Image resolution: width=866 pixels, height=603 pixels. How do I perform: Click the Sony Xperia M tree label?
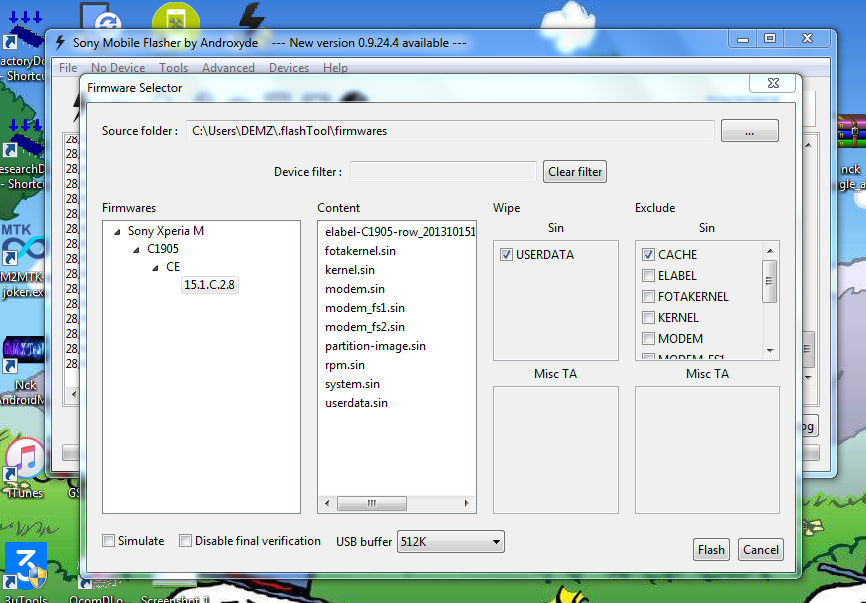click(166, 231)
